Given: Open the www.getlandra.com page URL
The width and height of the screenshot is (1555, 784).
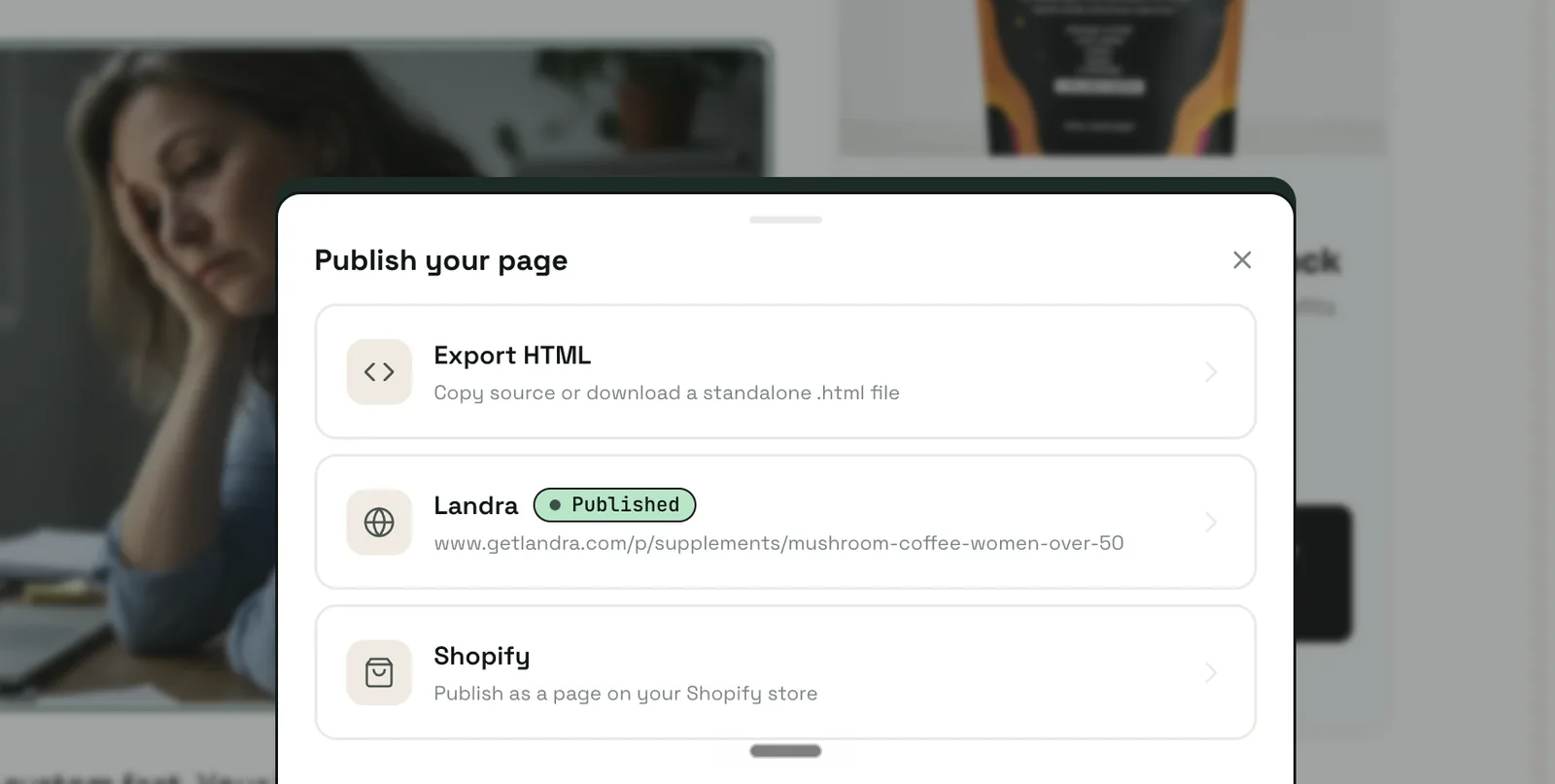Looking at the screenshot, I should click(778, 543).
